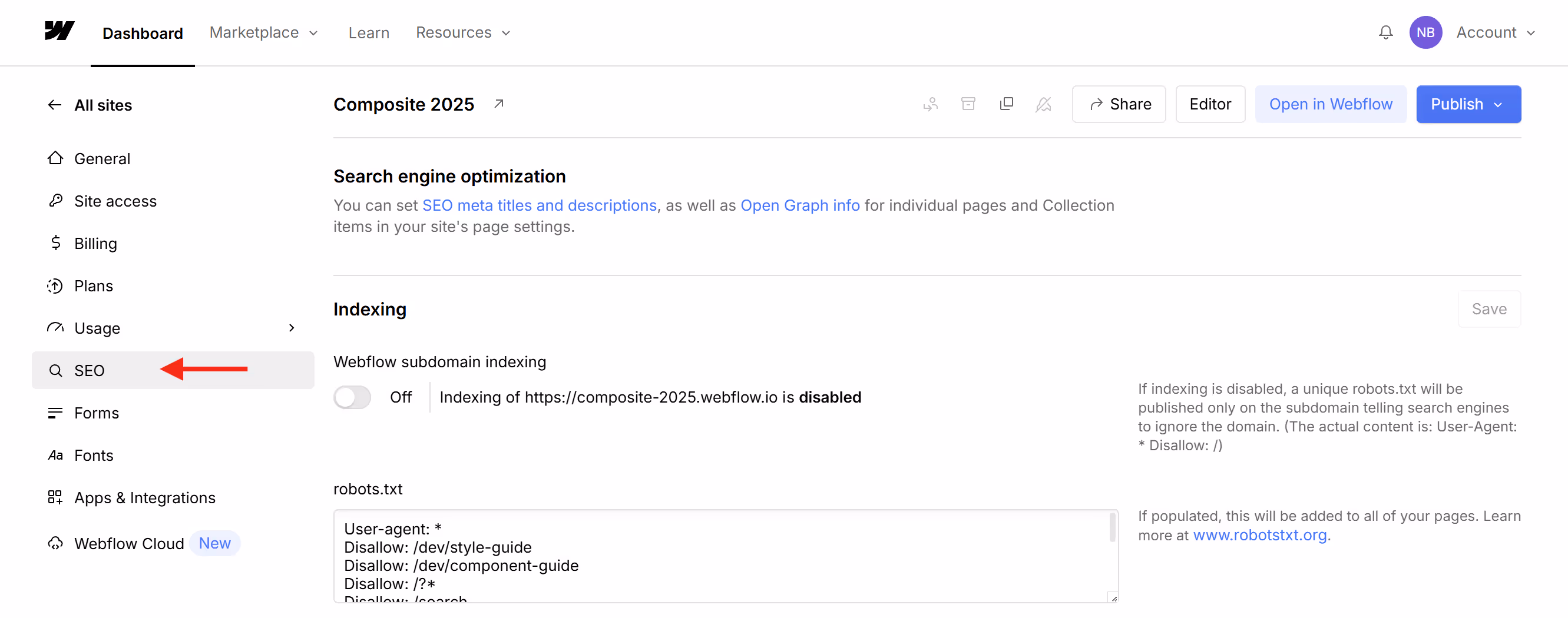Image resolution: width=1568 pixels, height=618 pixels.
Task: Open Composite 2025 site external link arrow
Action: click(x=498, y=104)
